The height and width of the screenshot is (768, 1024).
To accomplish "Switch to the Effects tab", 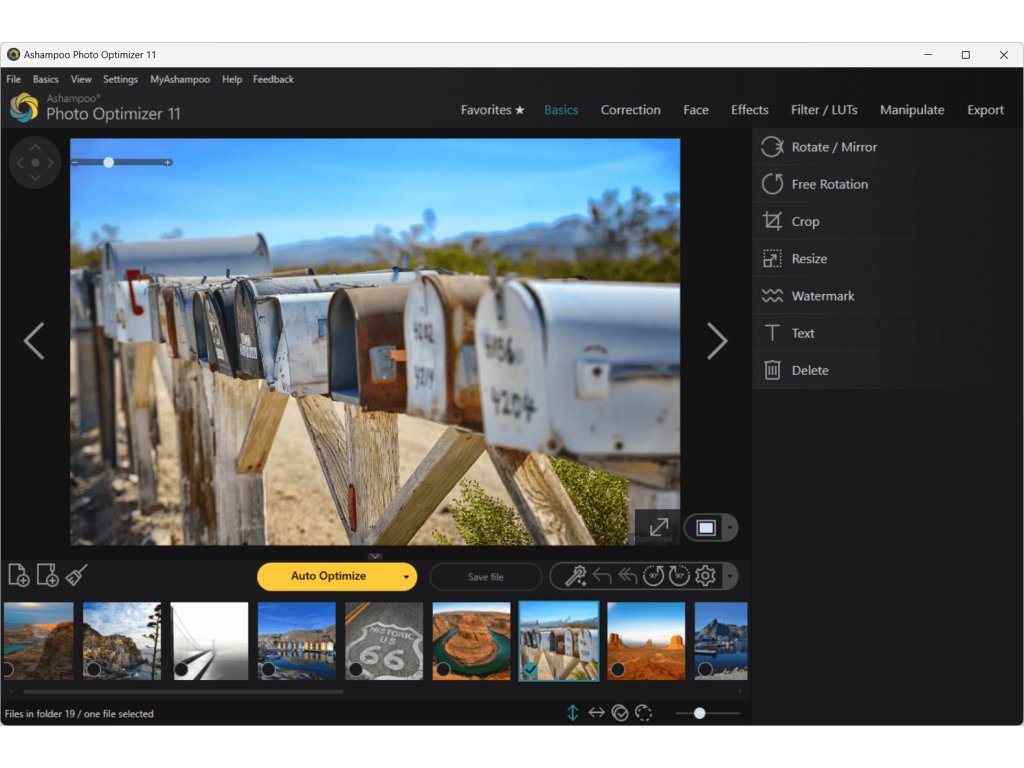I will pos(749,110).
